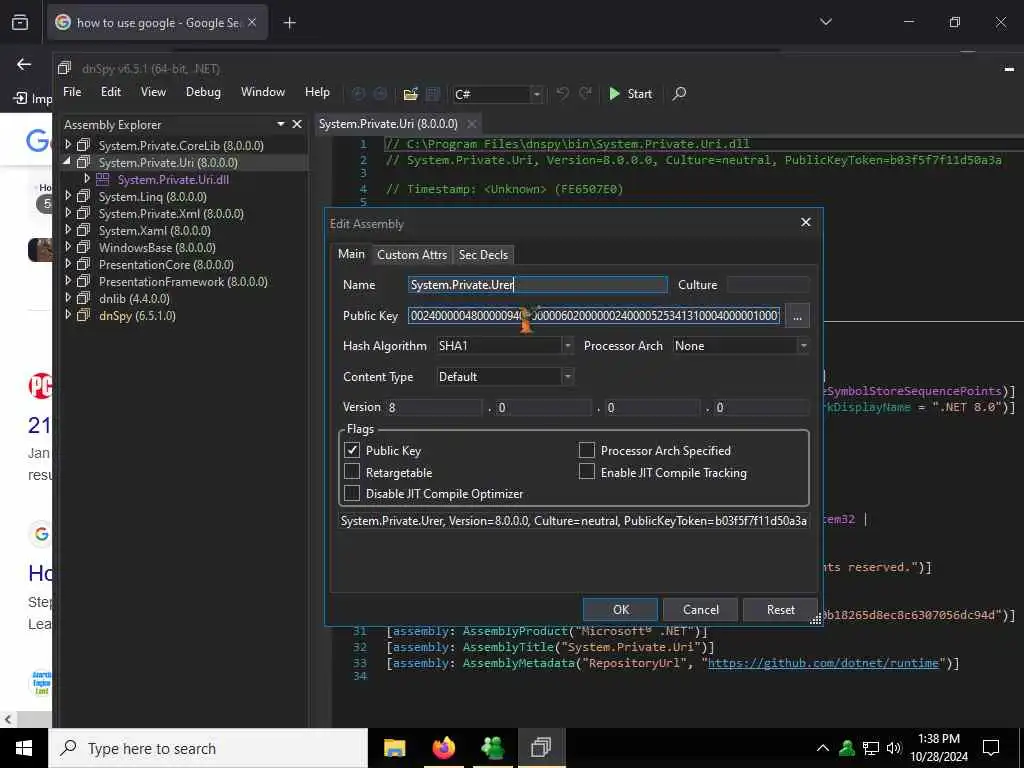Click the save all toolbar icon
The image size is (1024, 768).
click(x=432, y=94)
